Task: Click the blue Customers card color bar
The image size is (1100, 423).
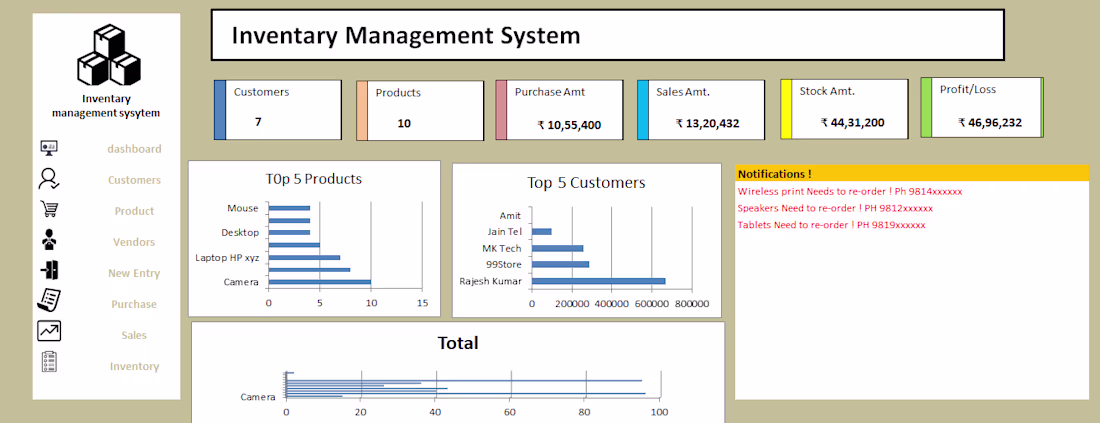Action: [x=220, y=109]
